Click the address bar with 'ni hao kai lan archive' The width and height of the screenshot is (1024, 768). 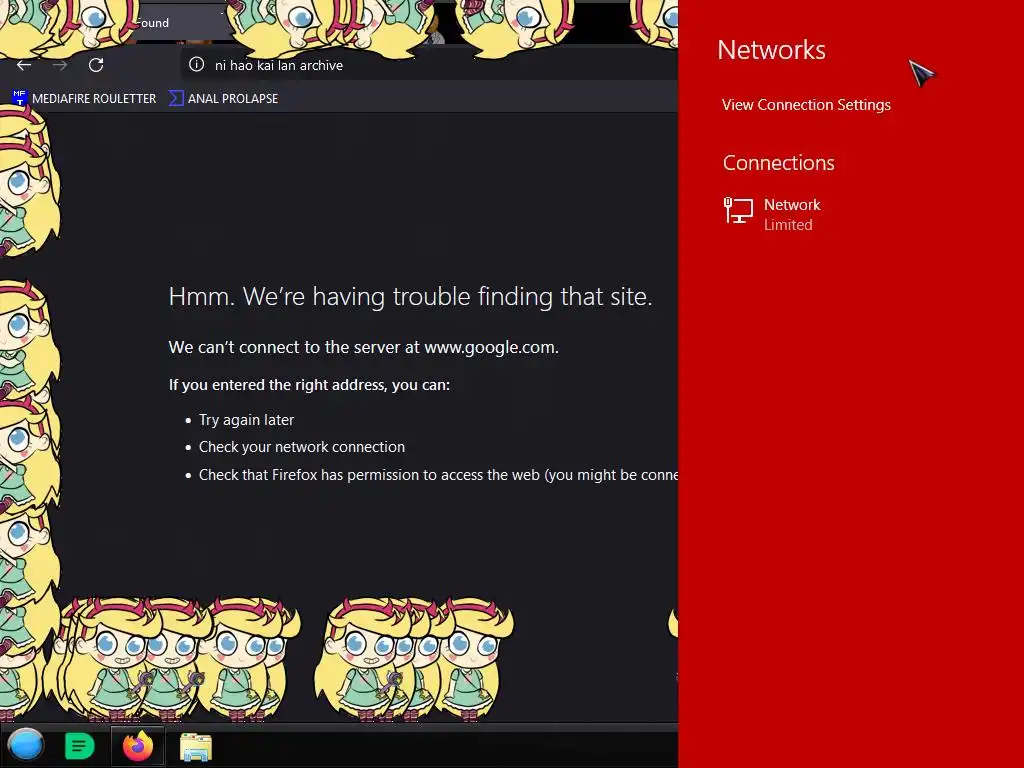(x=429, y=65)
